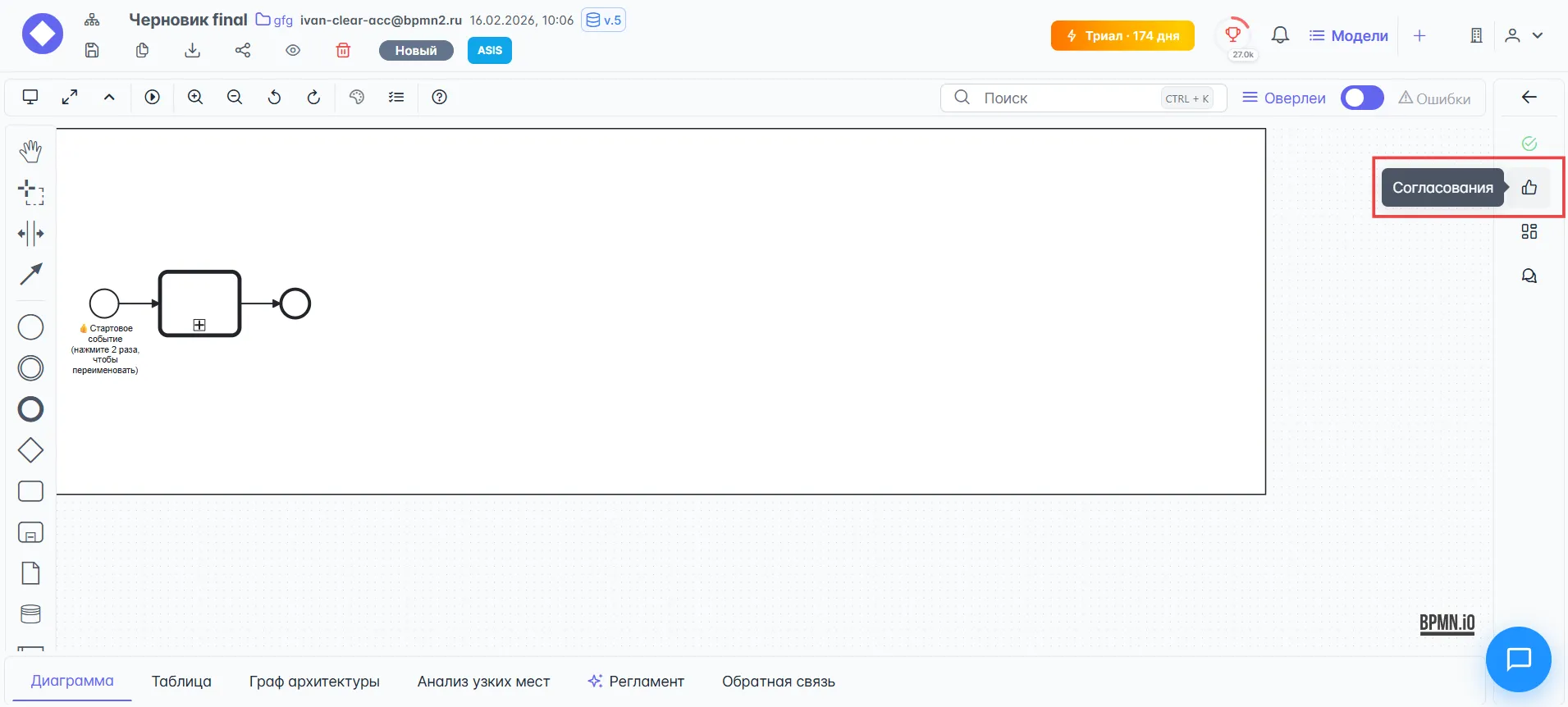Viewport: 1568px width, 707px height.
Task: Expand the user account dropdown
Action: pos(1524,35)
